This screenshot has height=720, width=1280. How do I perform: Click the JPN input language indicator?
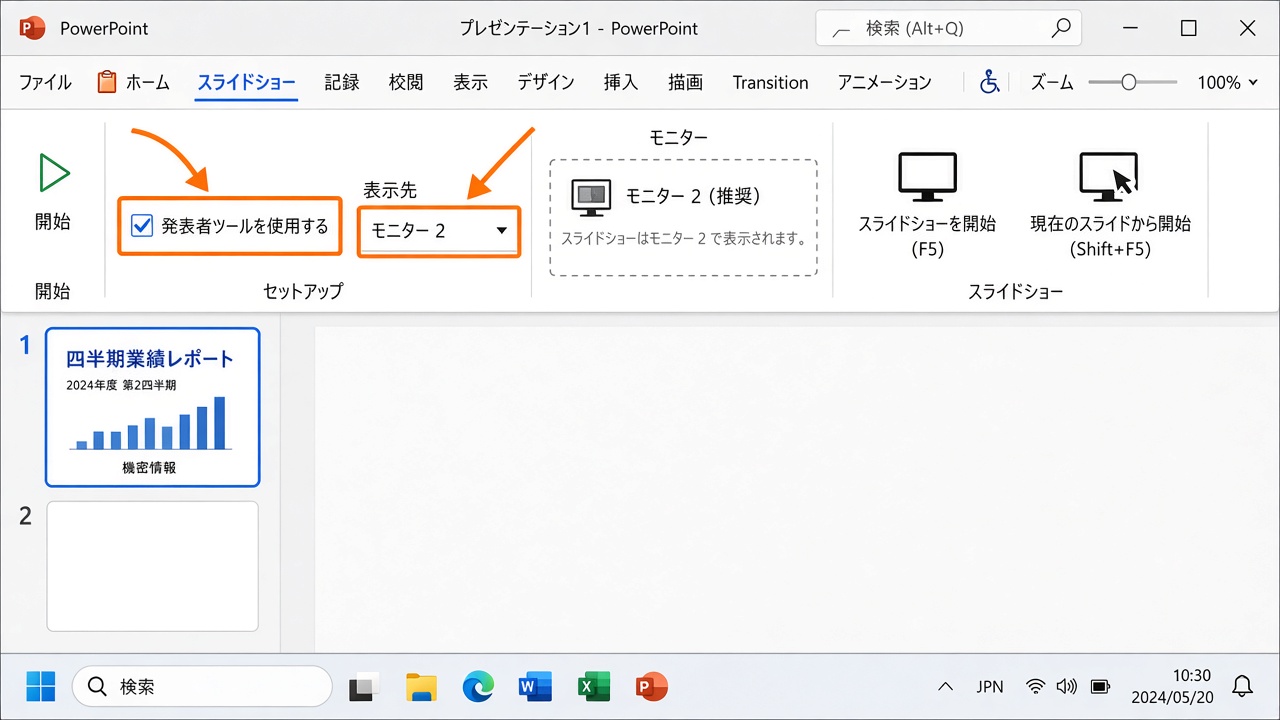(990, 687)
